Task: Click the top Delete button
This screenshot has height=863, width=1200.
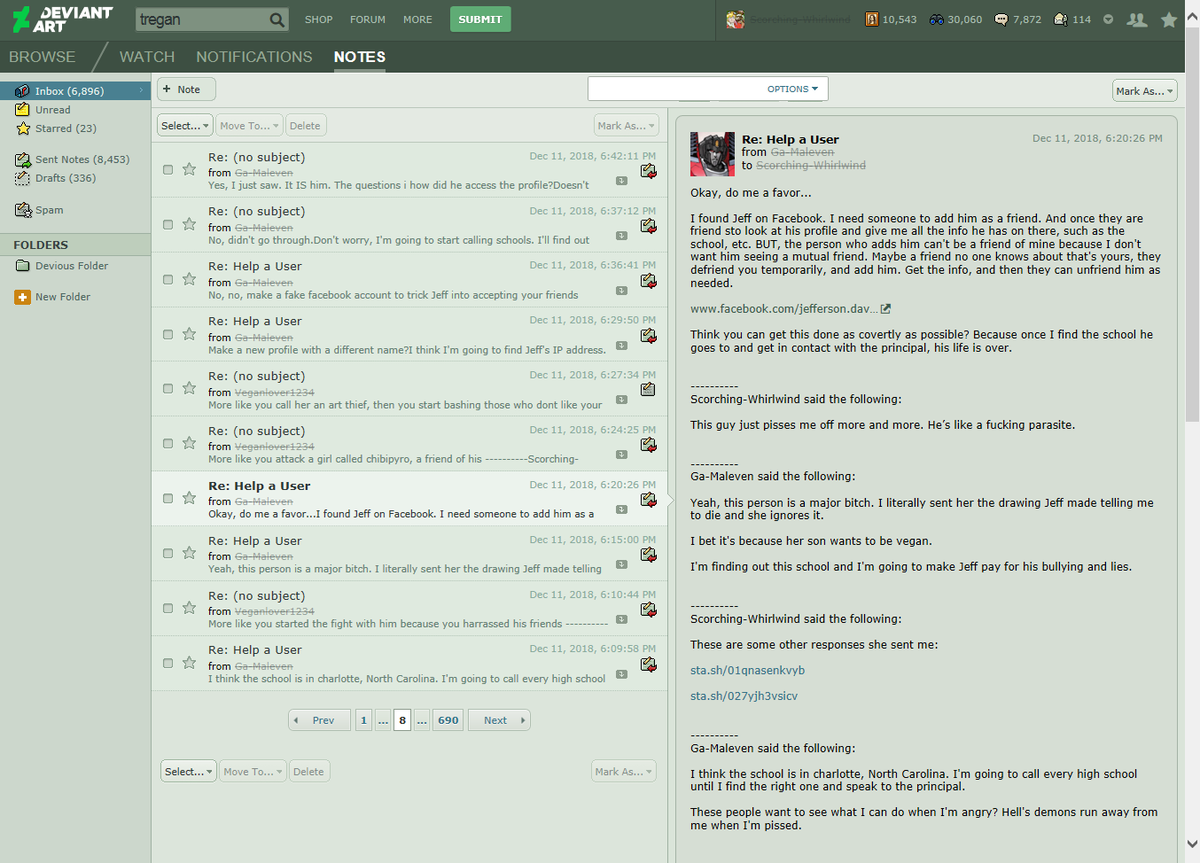Action: [x=305, y=126]
